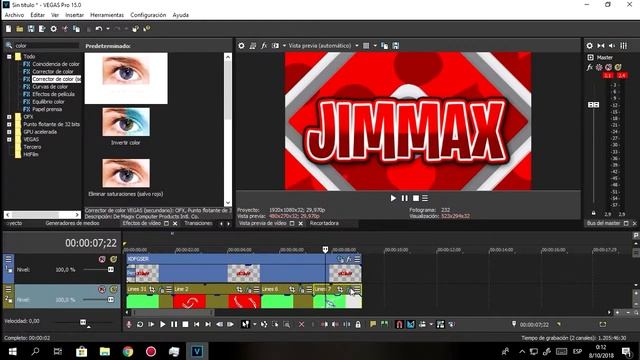Open event FX on the XDFGSER clip

[x=349, y=259]
